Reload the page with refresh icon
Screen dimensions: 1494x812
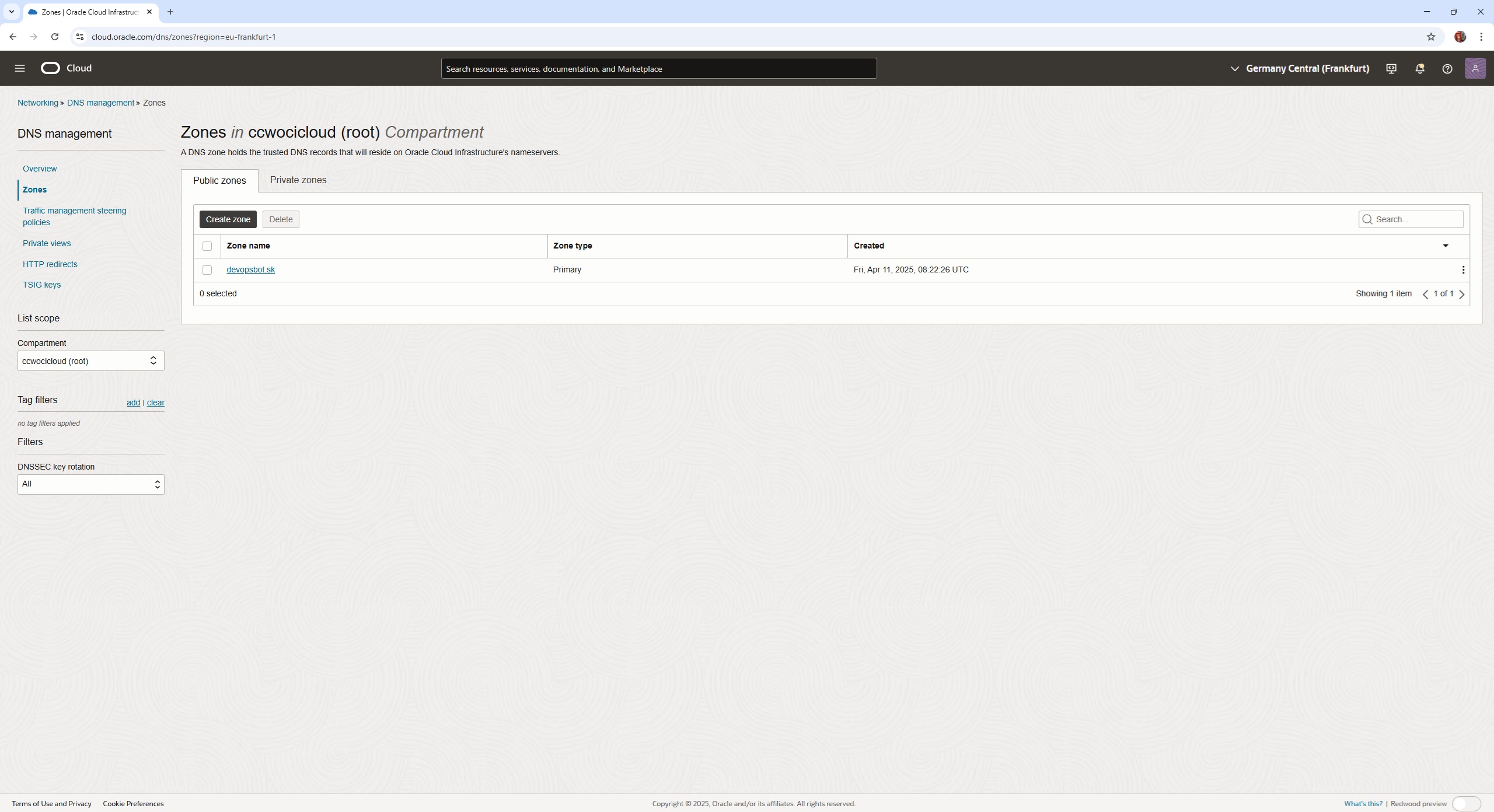pos(55,37)
